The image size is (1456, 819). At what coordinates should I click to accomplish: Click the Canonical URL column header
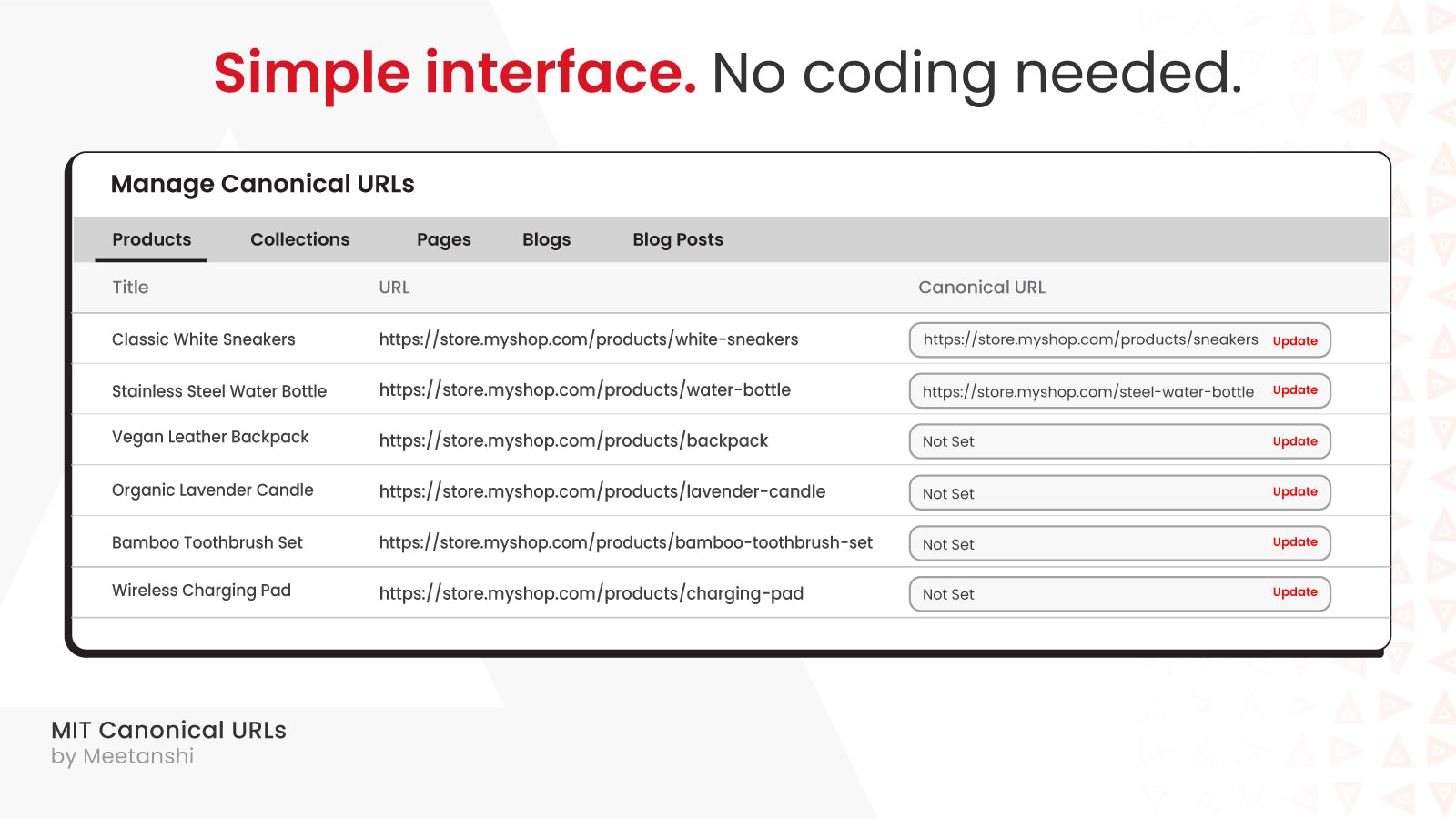[982, 288]
